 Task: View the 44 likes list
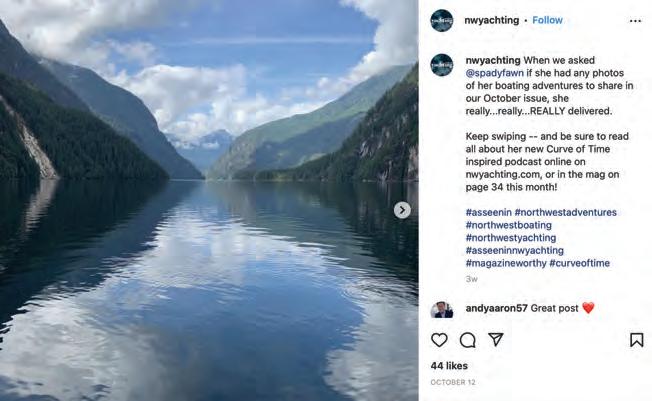coord(449,365)
